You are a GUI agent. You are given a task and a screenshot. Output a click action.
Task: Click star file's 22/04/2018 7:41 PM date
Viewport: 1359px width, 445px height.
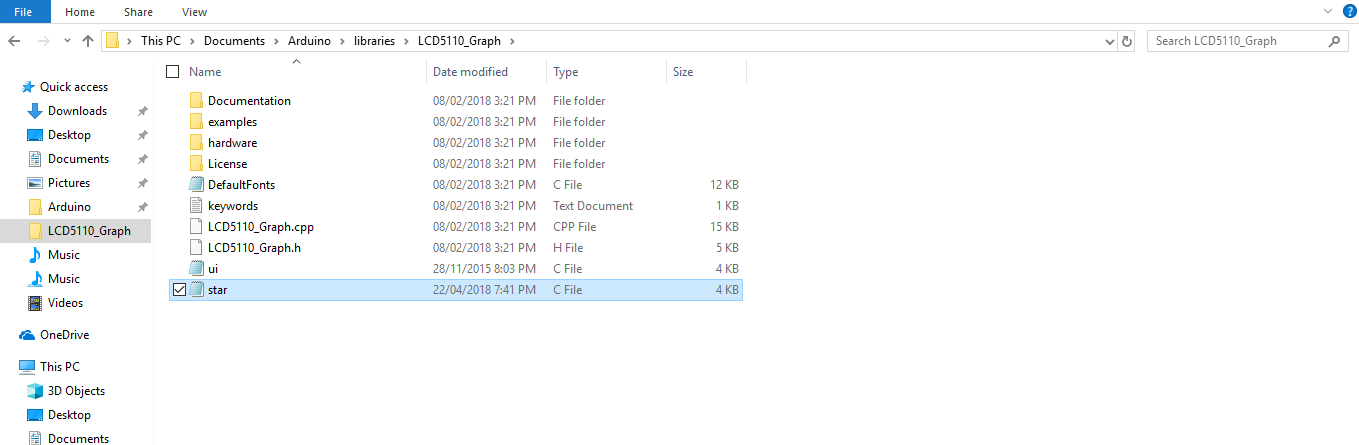pos(484,289)
